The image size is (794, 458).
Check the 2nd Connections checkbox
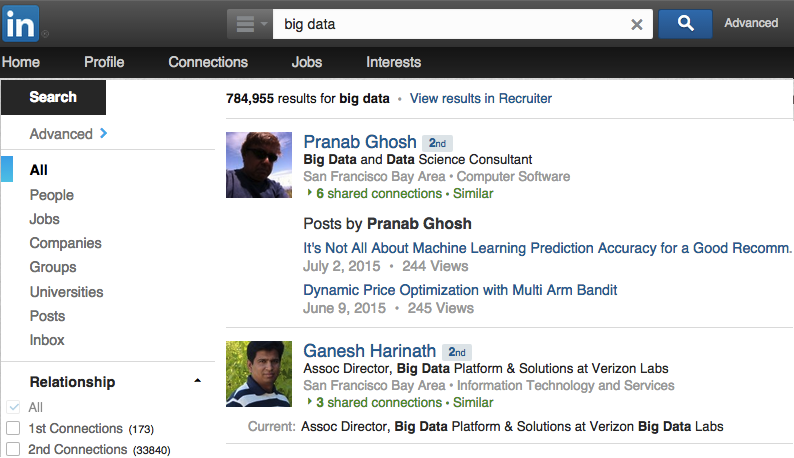coord(13,450)
